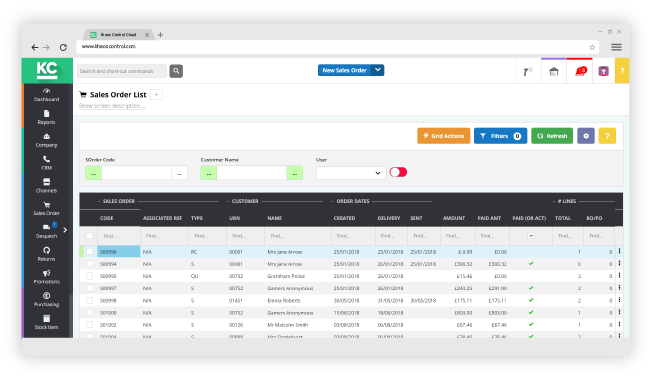
Task: Focus the search and short-cut commands box
Action: [x=122, y=71]
